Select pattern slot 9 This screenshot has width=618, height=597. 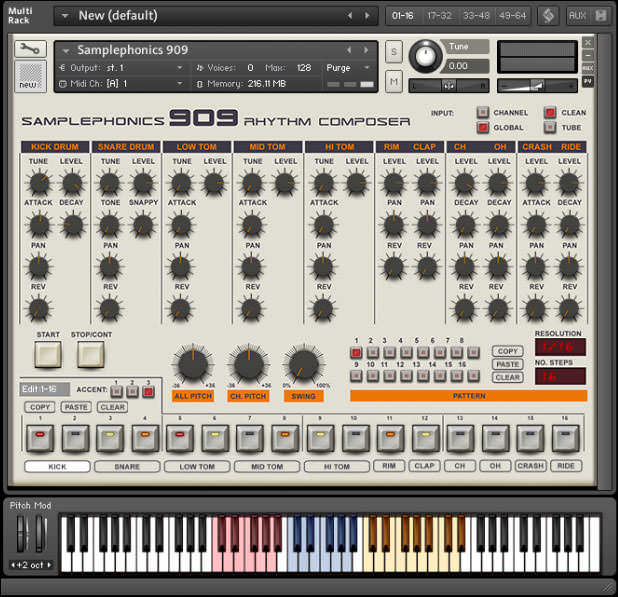pyautogui.click(x=356, y=376)
